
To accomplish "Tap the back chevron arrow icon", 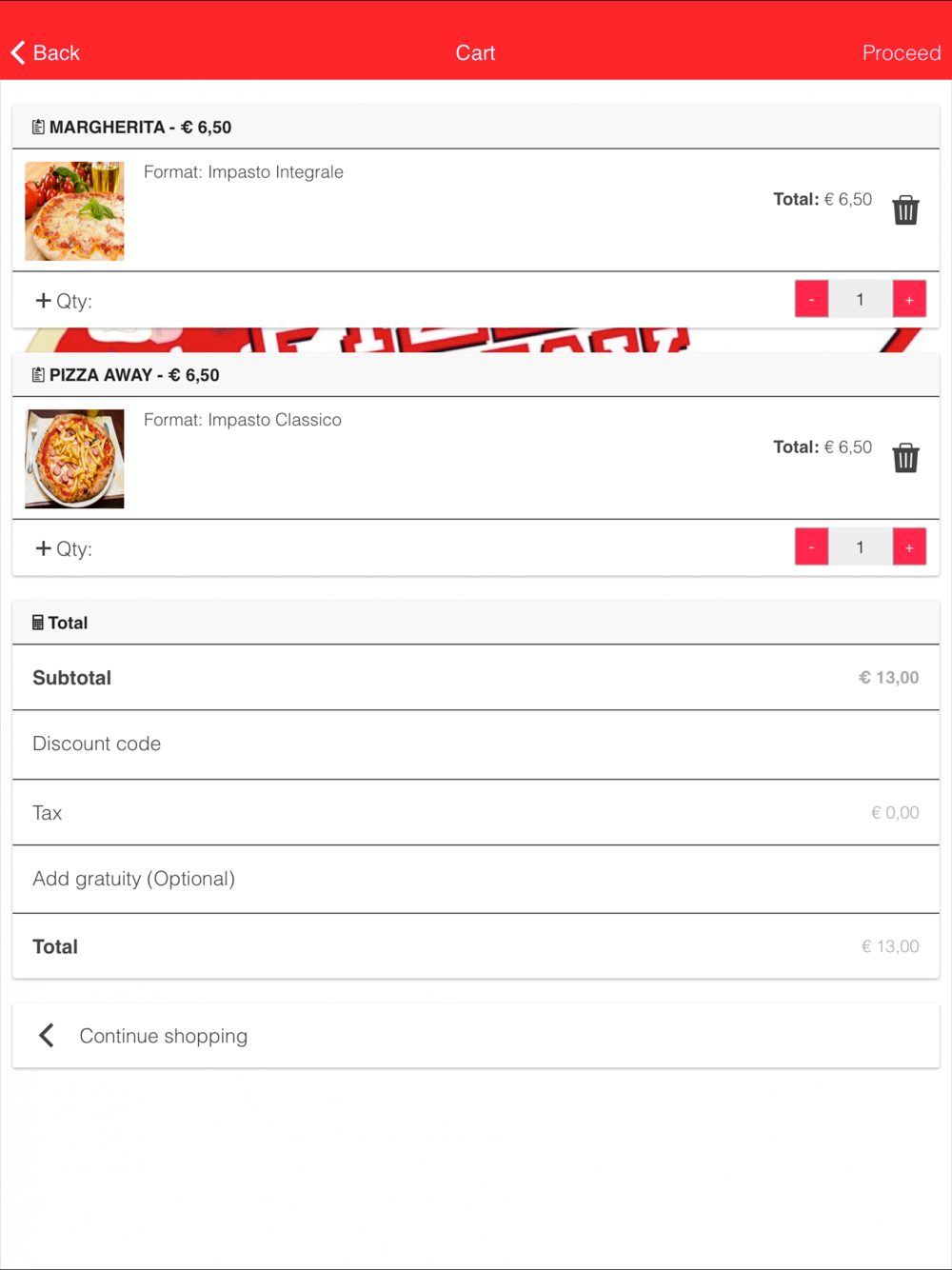I will click(18, 52).
